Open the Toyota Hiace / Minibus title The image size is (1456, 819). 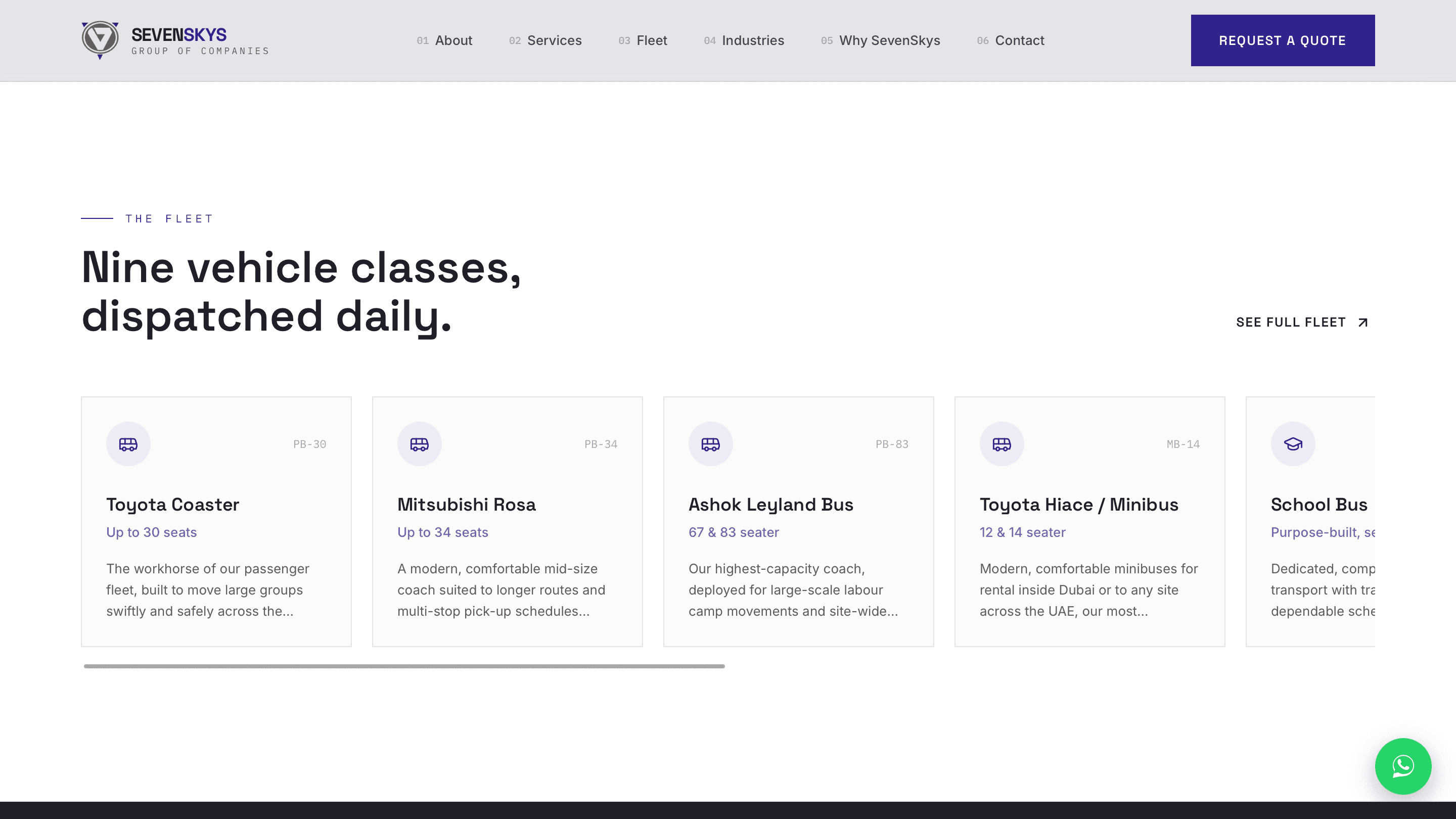[x=1078, y=504]
